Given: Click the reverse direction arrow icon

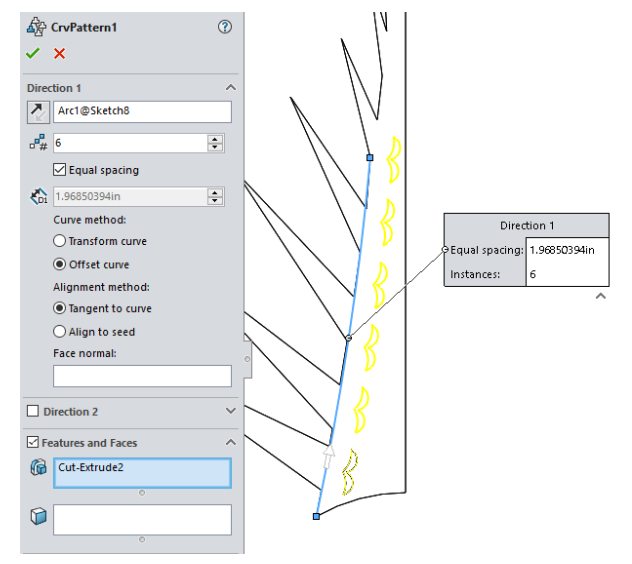Looking at the screenshot, I should [x=38, y=112].
